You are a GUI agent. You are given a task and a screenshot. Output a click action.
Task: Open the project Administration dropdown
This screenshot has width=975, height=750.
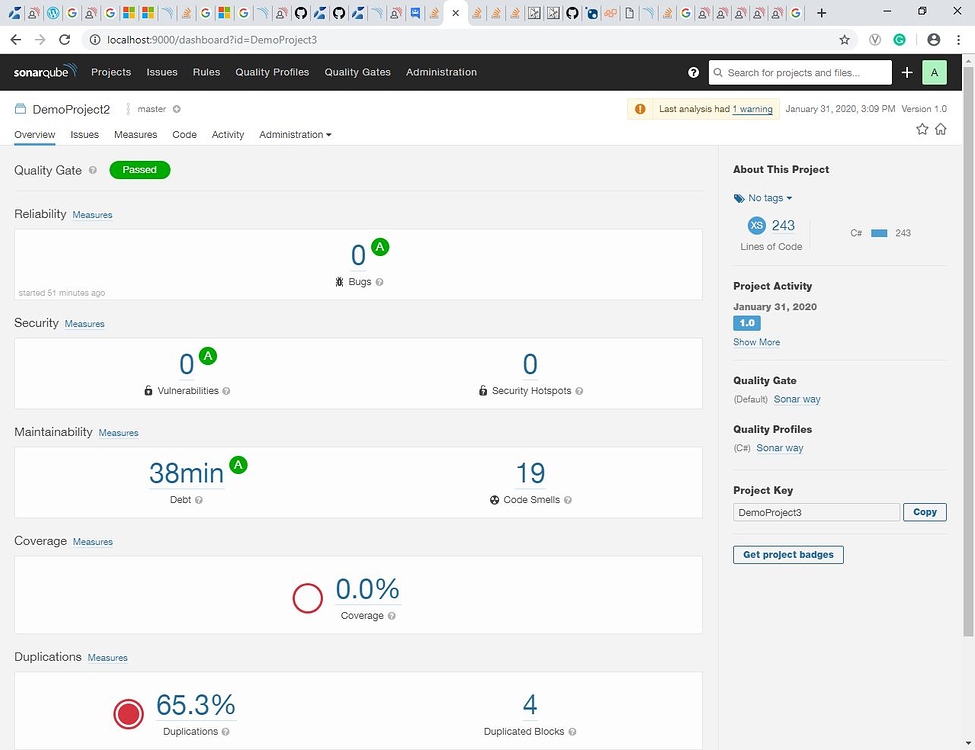pos(295,135)
